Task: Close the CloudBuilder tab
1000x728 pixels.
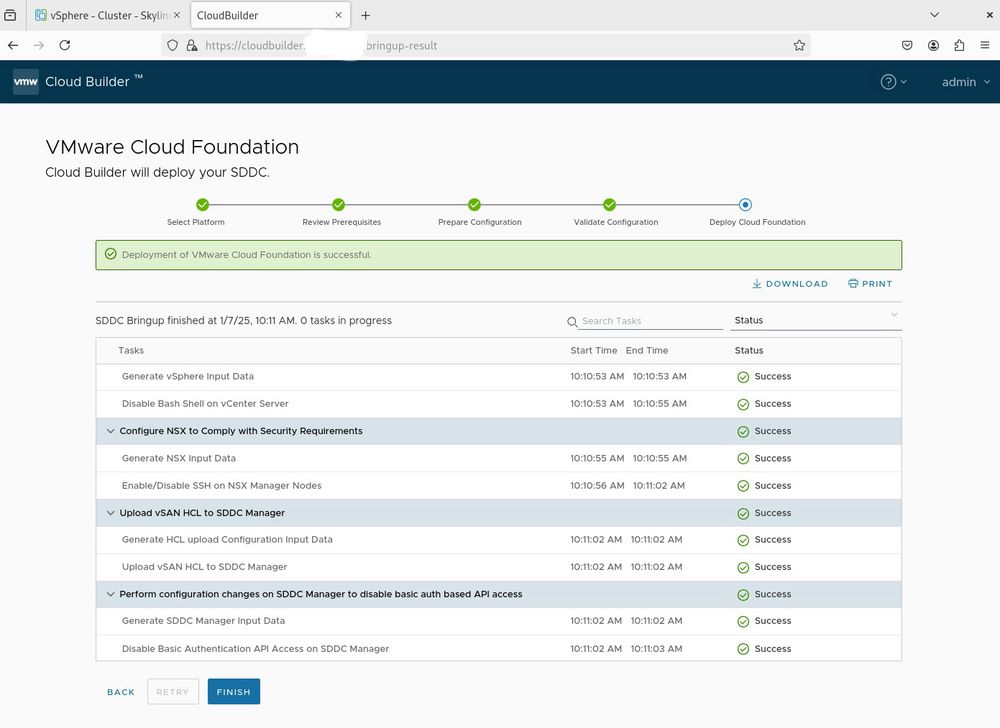Action: tap(339, 15)
